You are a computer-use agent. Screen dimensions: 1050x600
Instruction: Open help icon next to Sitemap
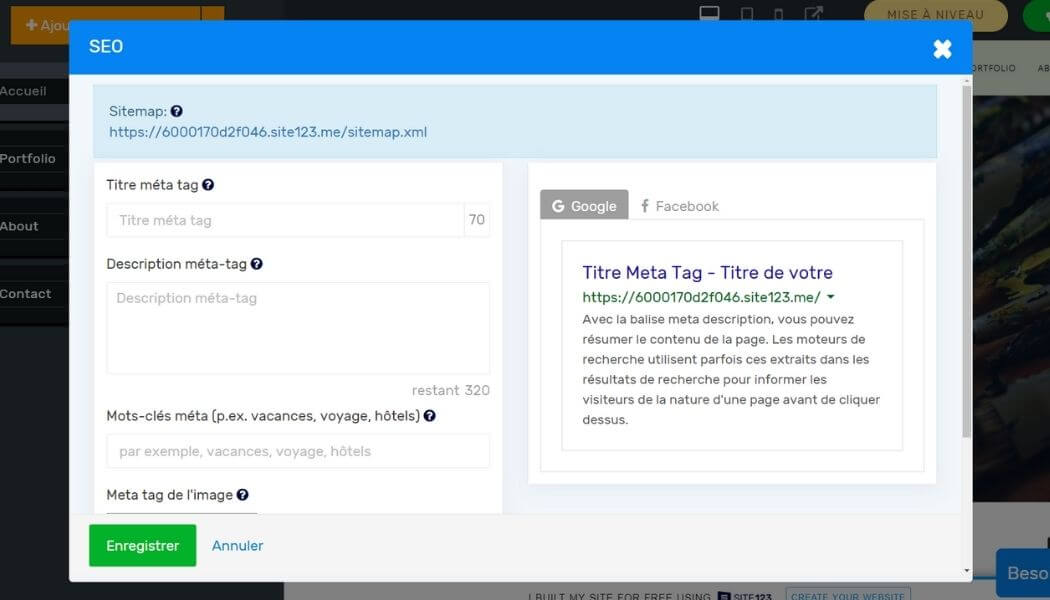177,111
